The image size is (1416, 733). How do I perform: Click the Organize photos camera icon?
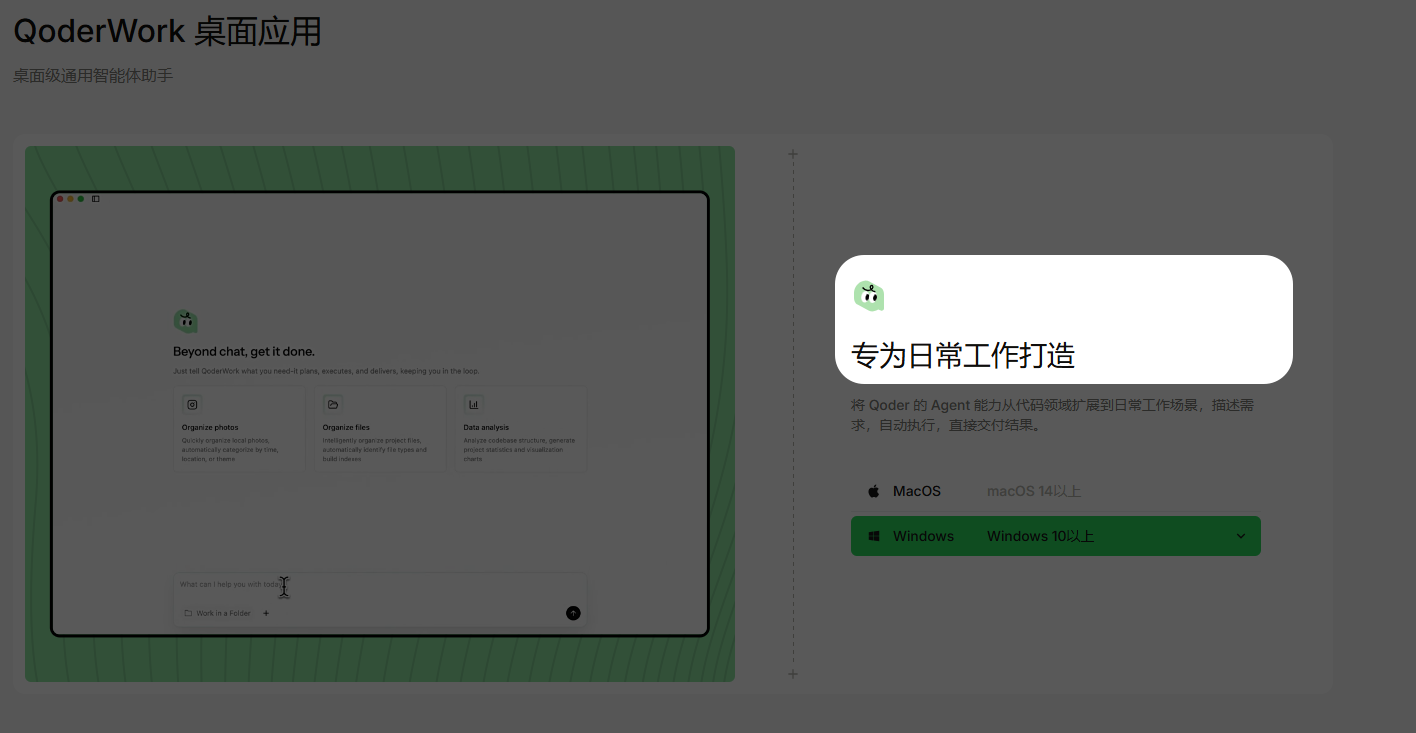(192, 404)
